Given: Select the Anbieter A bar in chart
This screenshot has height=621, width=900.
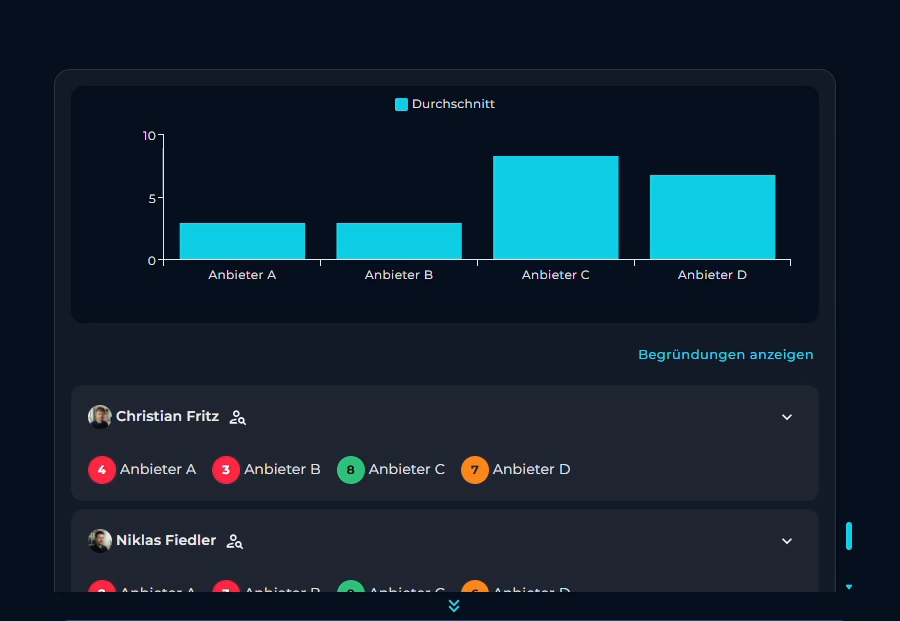Looking at the screenshot, I should 242,241.
